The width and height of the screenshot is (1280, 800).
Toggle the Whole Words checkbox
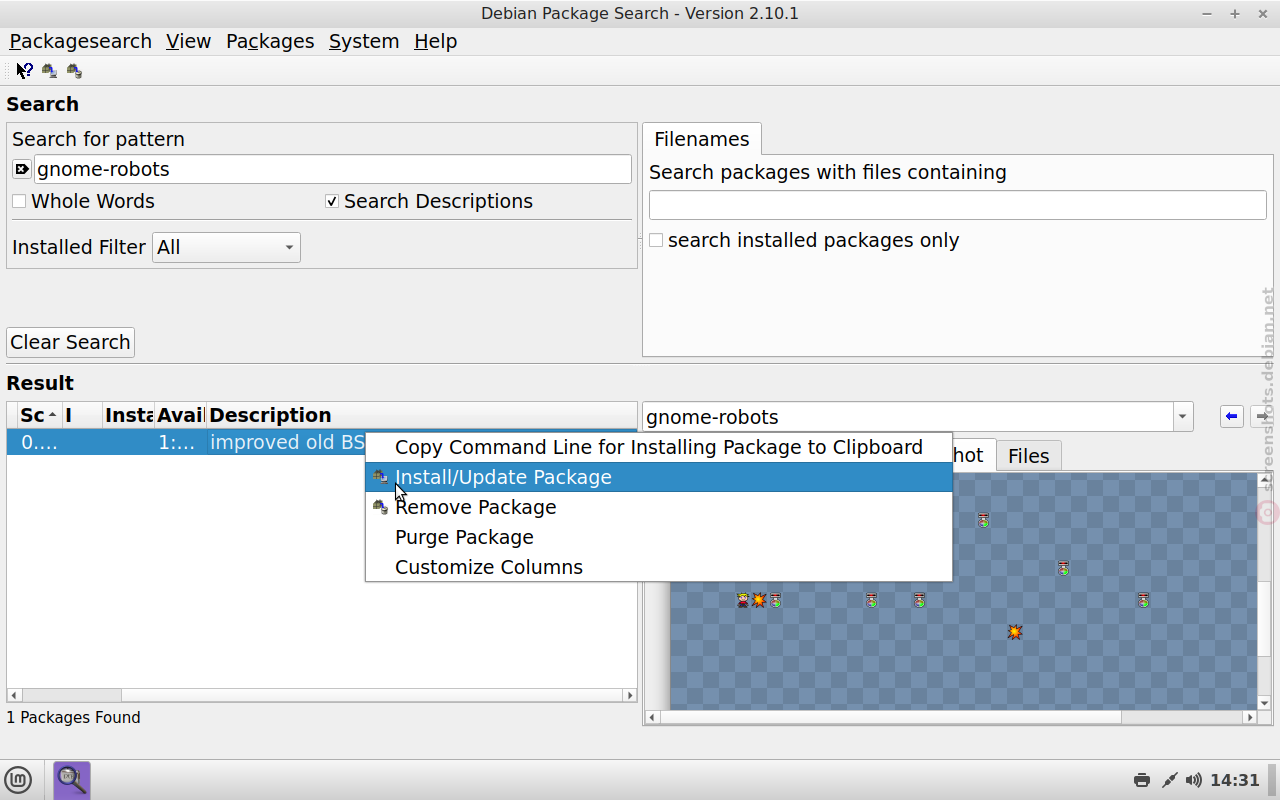(19, 201)
